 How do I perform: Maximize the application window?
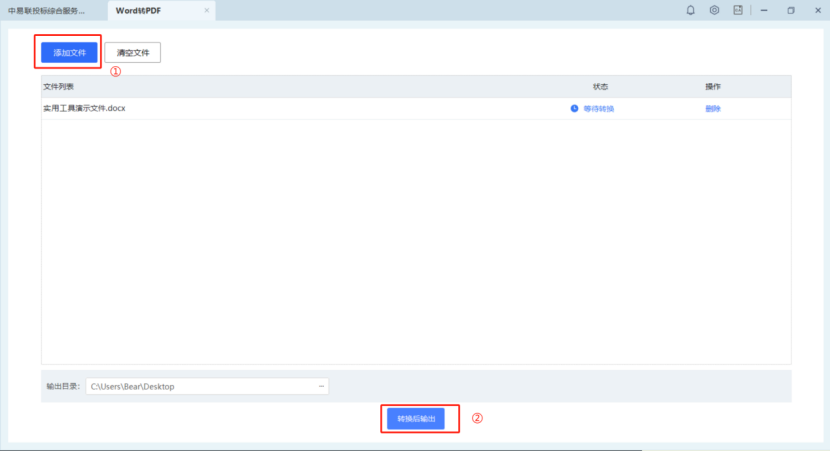click(x=790, y=10)
